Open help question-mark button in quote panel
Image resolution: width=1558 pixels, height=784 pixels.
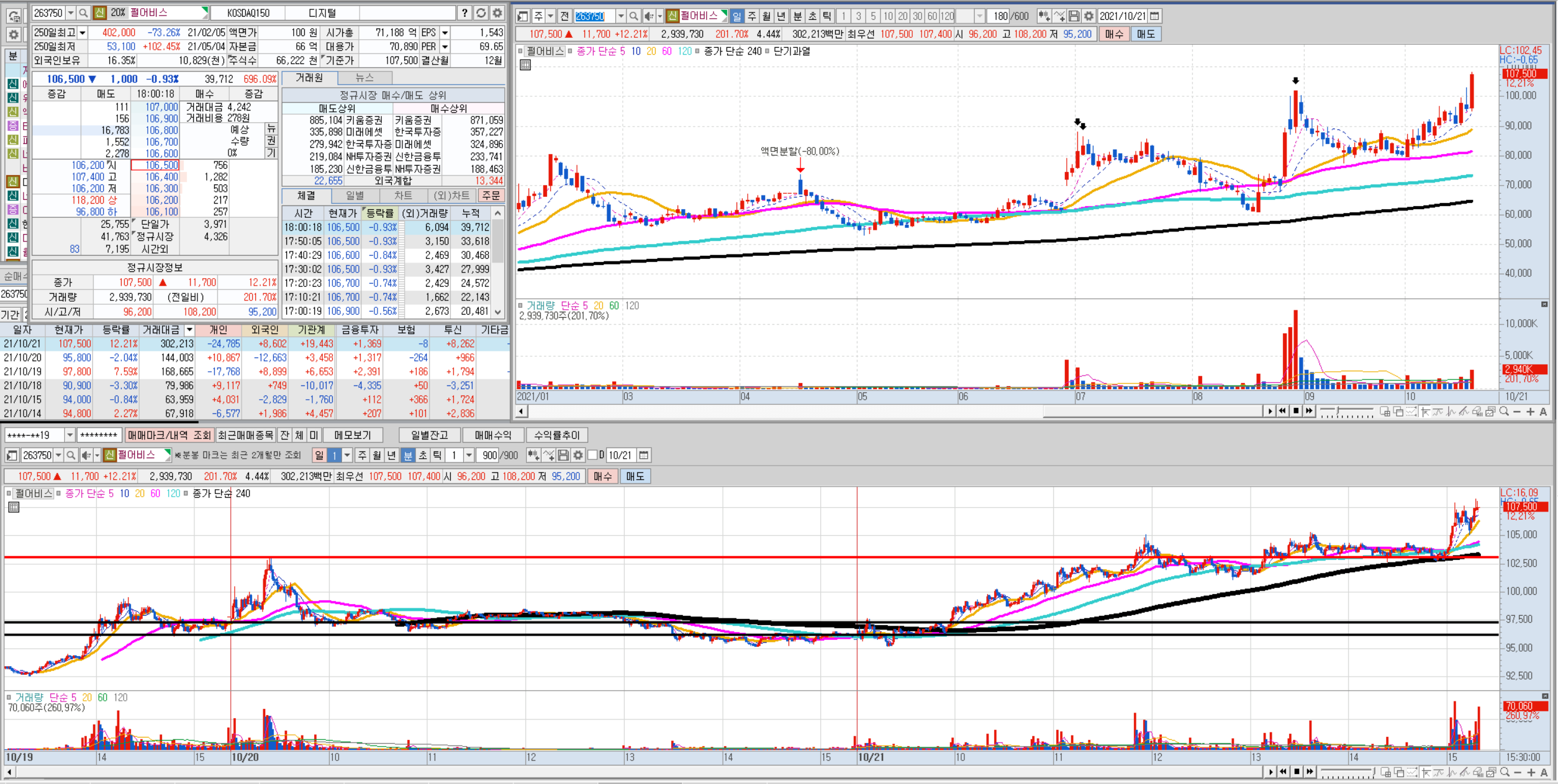(464, 13)
